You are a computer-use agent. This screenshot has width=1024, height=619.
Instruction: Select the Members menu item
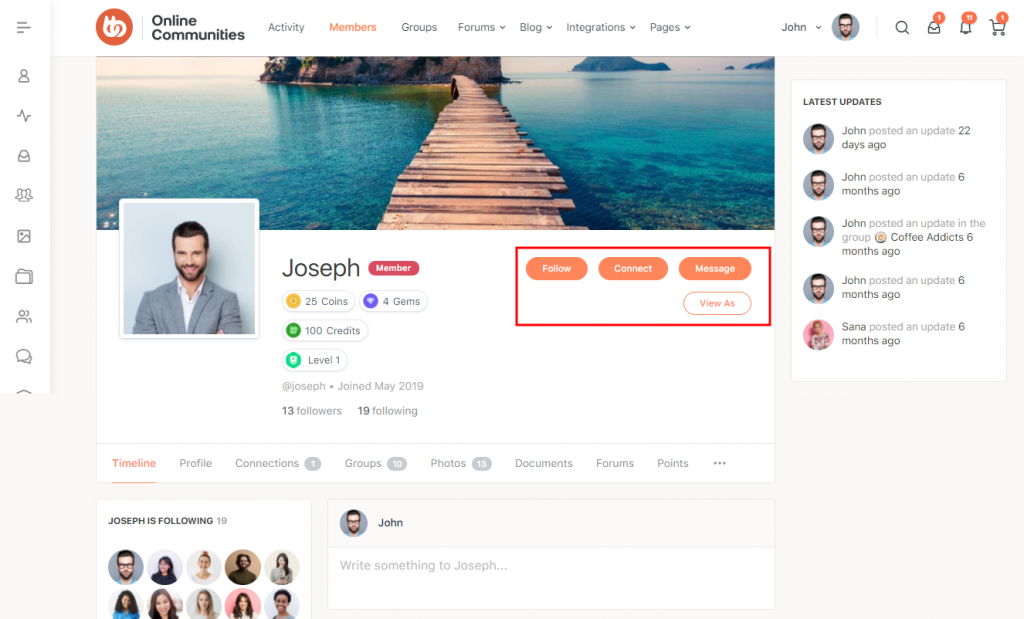pyautogui.click(x=352, y=27)
